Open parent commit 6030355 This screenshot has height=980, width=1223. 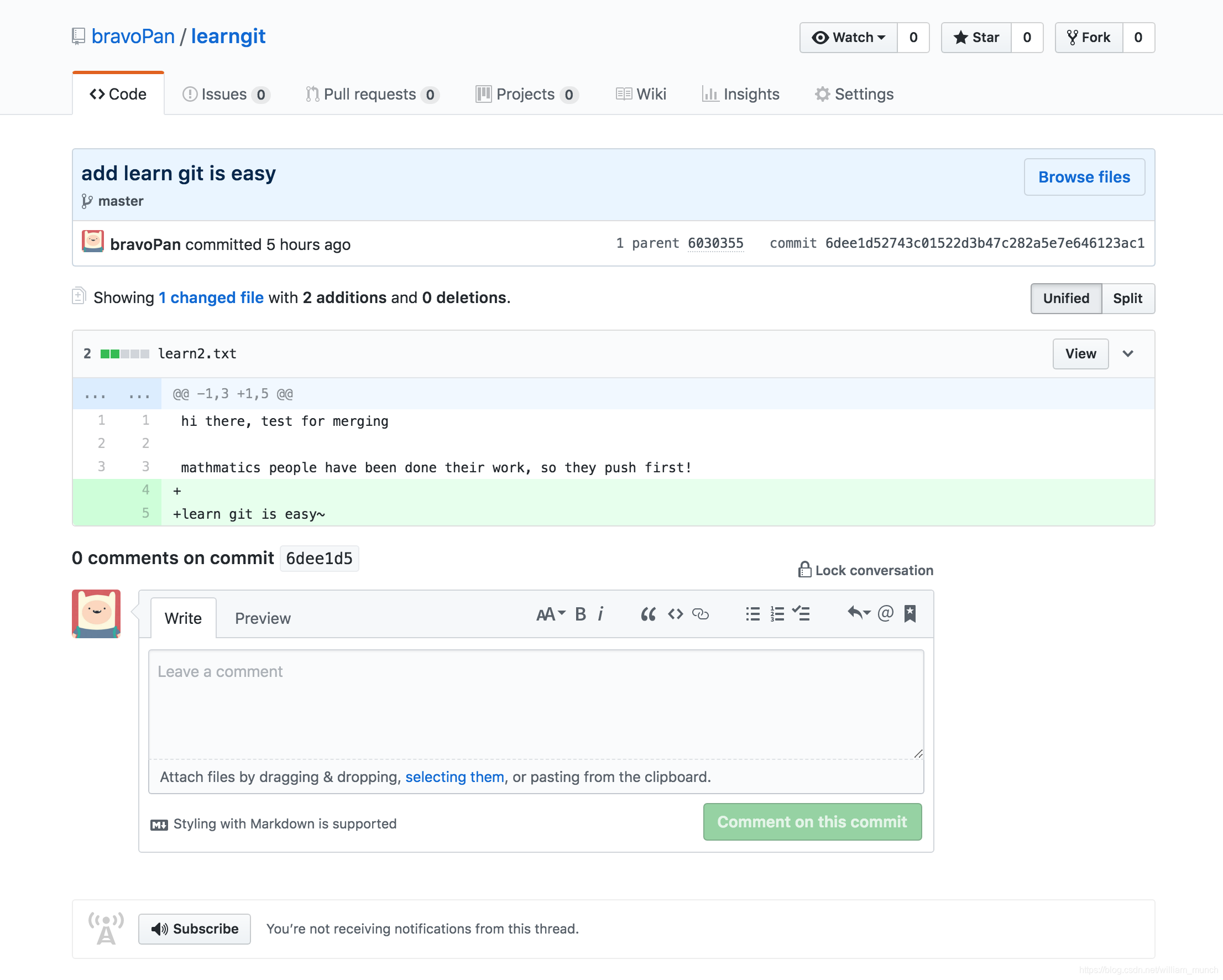715,243
